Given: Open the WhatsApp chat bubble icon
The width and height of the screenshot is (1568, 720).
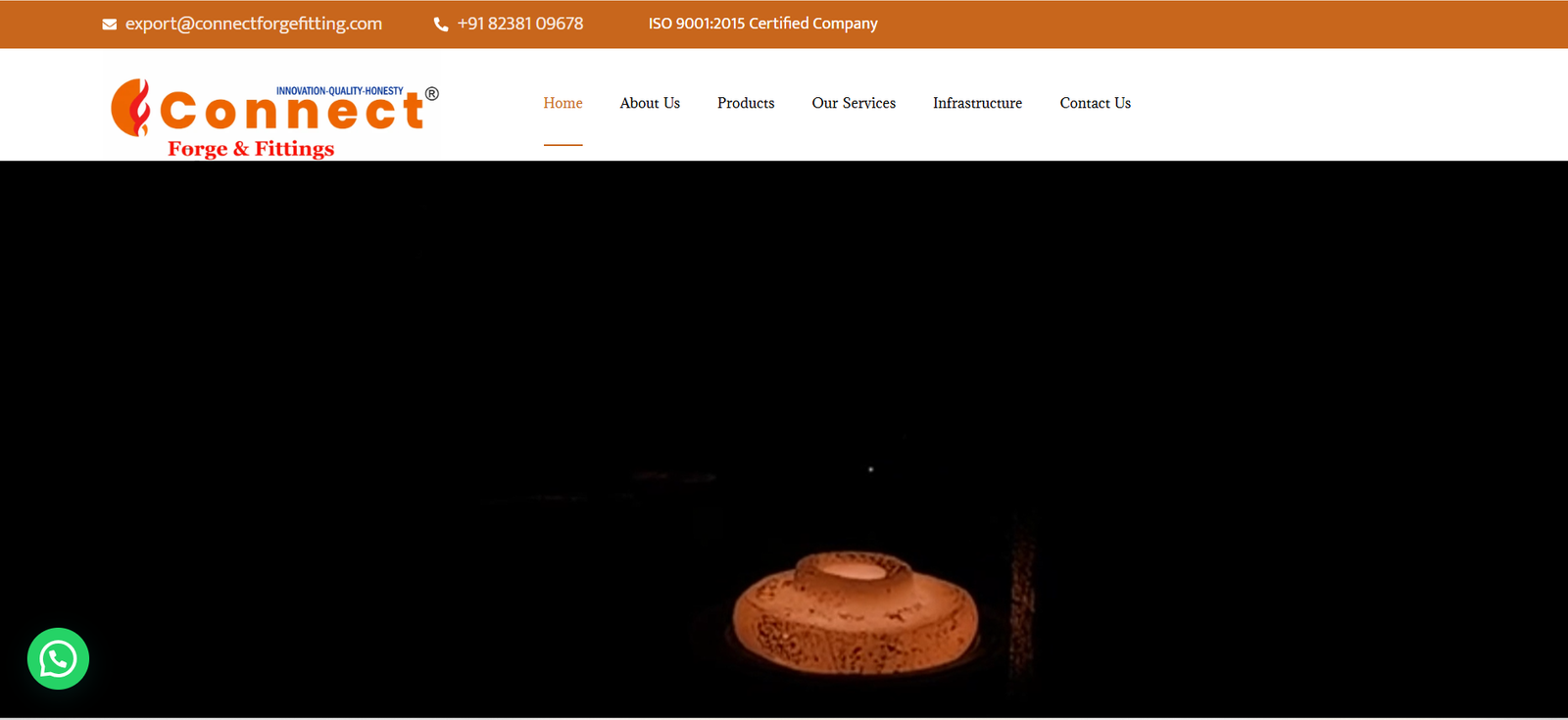Looking at the screenshot, I should point(58,658).
